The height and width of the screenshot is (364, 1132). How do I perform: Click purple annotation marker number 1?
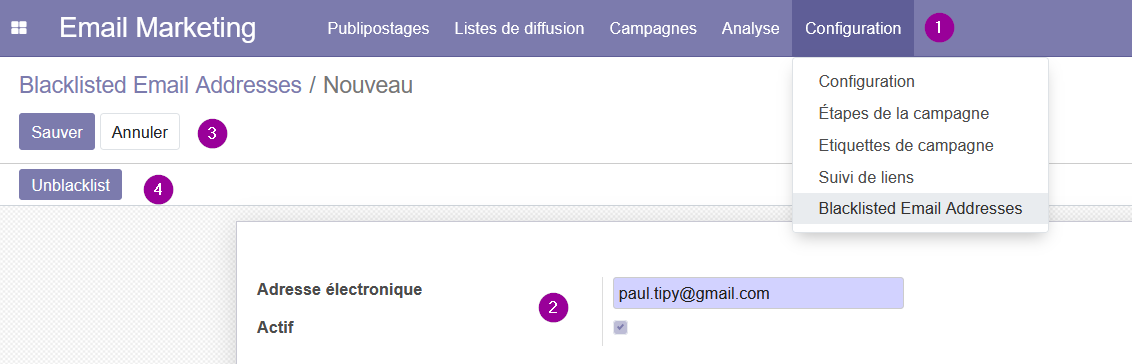tap(939, 28)
